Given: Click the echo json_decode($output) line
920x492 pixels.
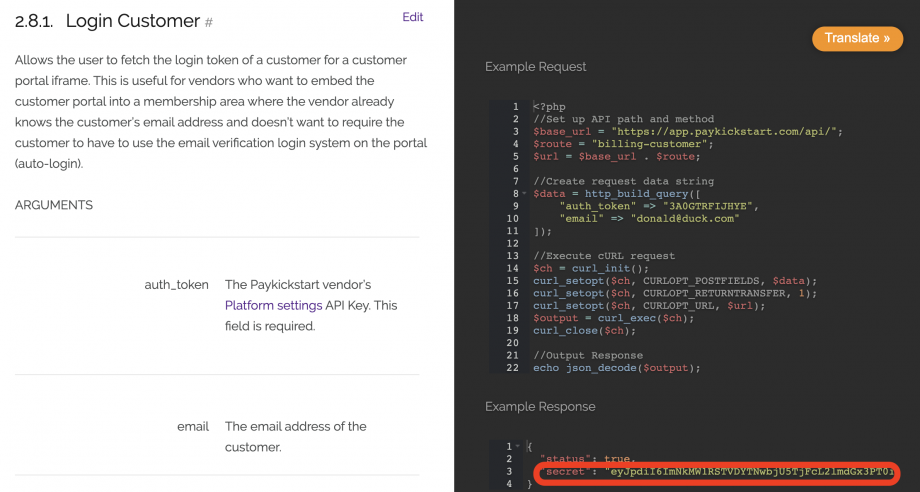Looking at the screenshot, I should 617,368.
